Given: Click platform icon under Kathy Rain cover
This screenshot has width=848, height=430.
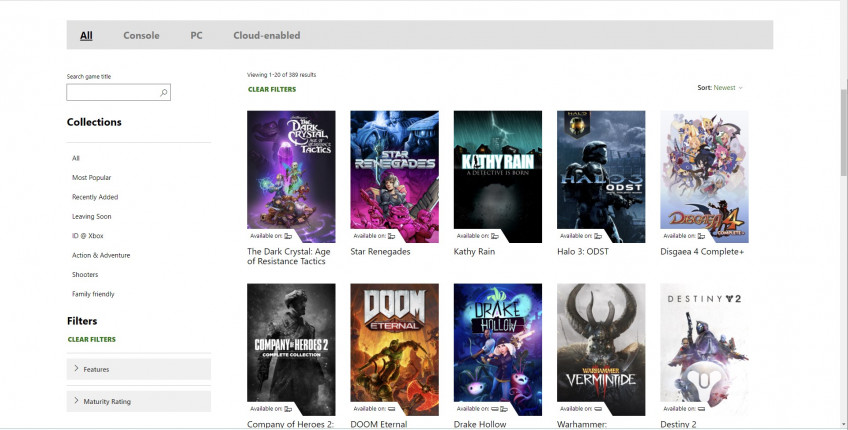Looking at the screenshot, I should [495, 236].
